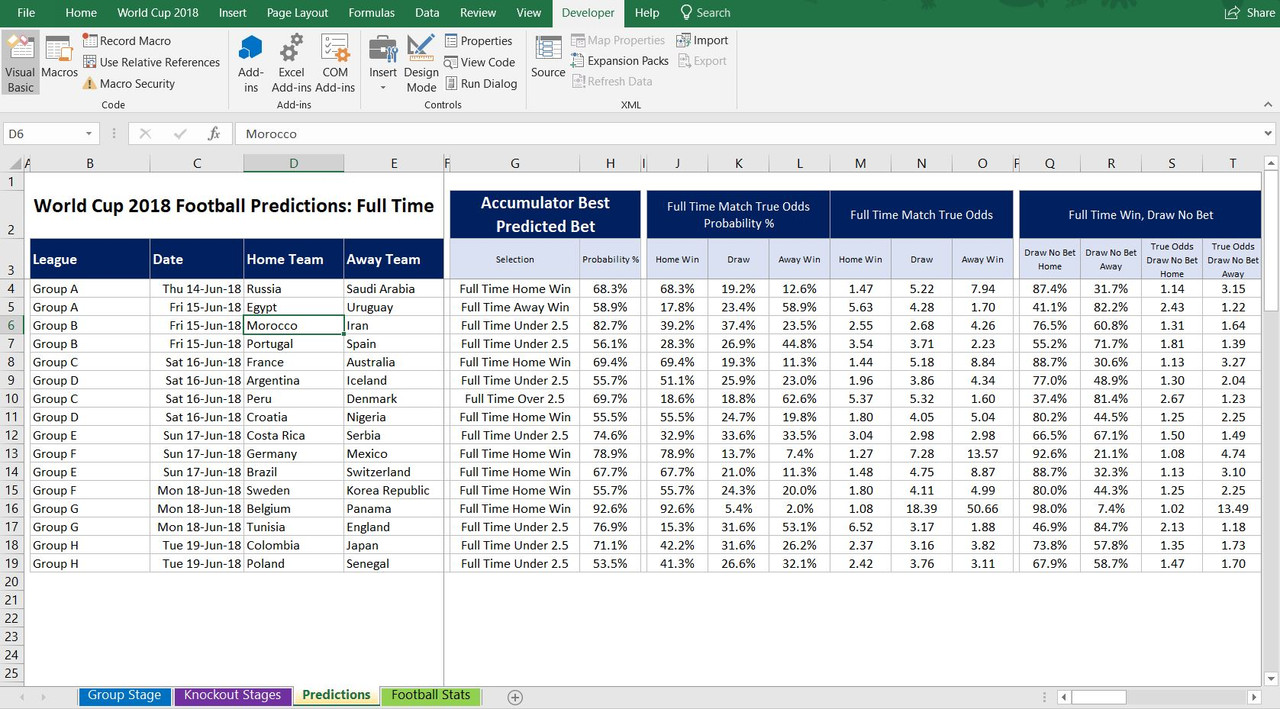Screen dimensions: 1280x709
Task: Click the formula bar input
Action: (x=747, y=134)
